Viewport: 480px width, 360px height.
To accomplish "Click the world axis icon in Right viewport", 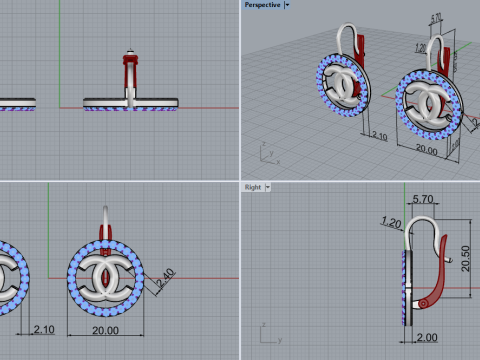I will (x=271, y=333).
